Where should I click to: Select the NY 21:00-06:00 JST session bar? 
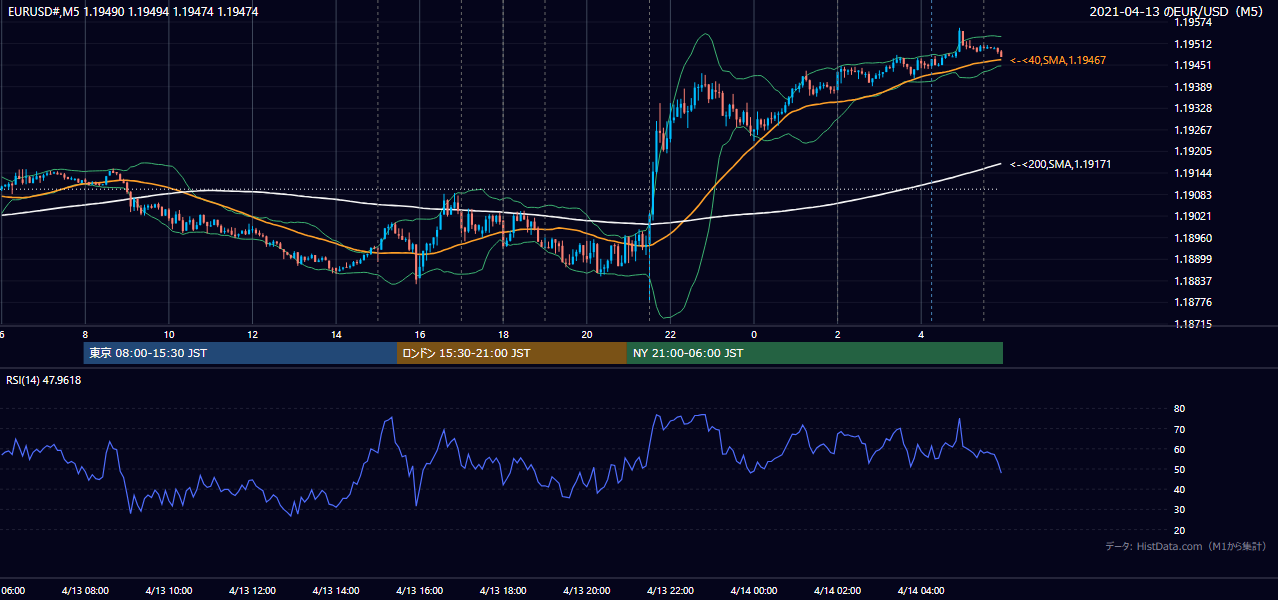(x=815, y=353)
